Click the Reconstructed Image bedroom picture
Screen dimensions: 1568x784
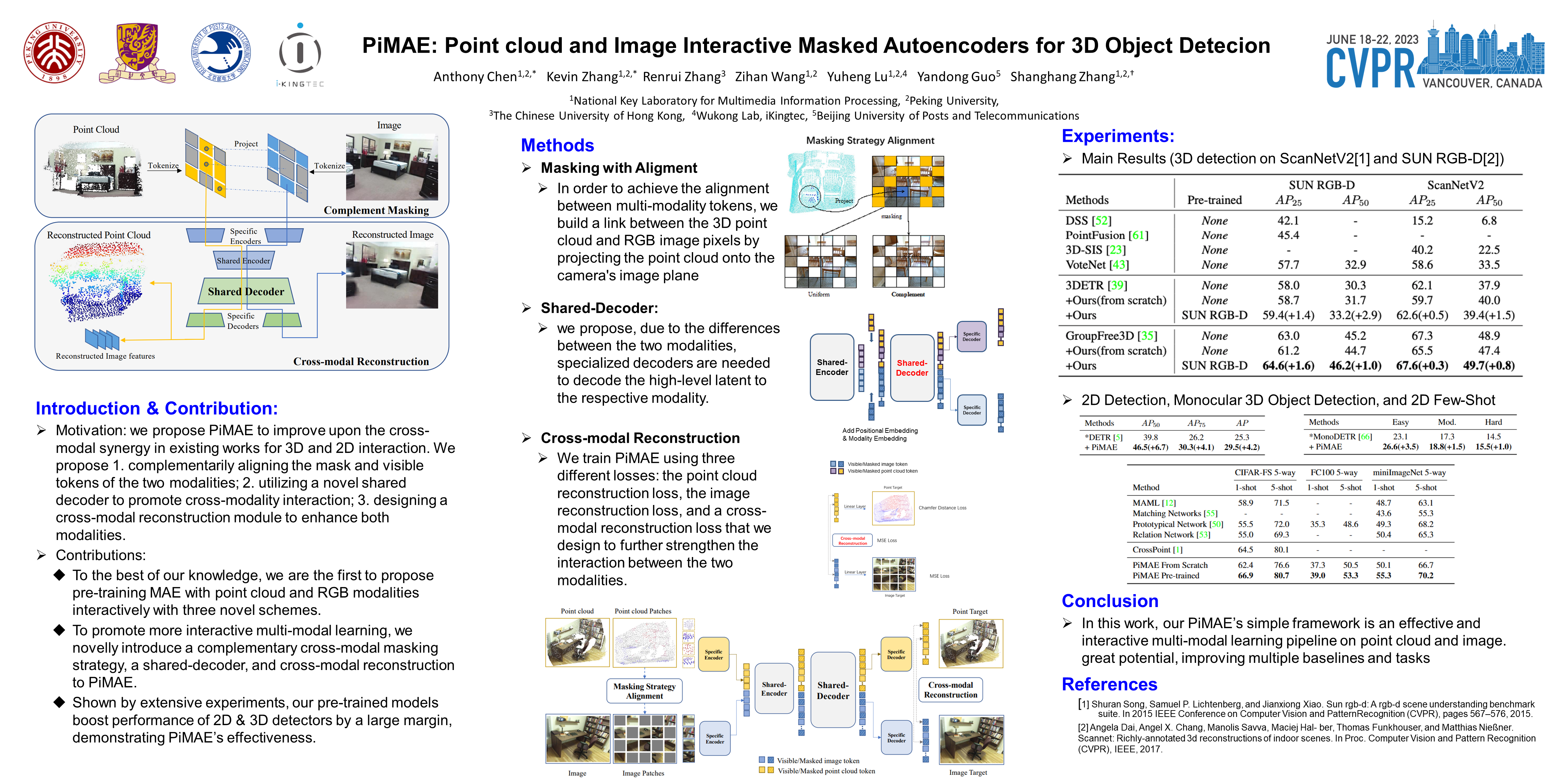[x=391, y=275]
